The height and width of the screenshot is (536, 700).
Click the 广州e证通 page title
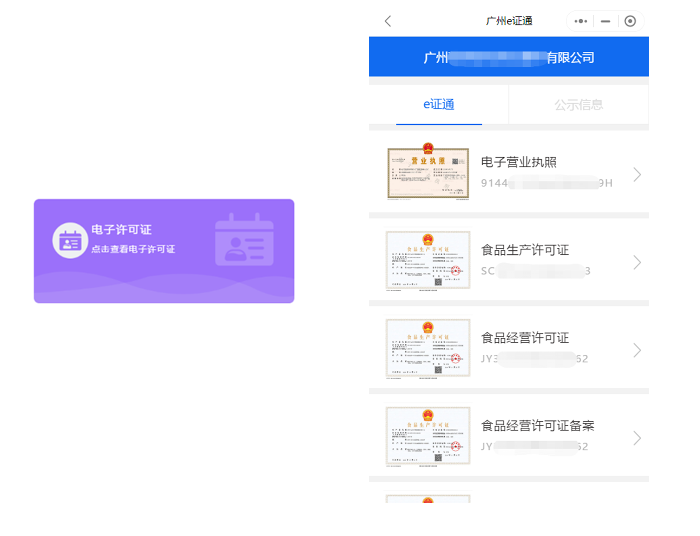point(508,21)
